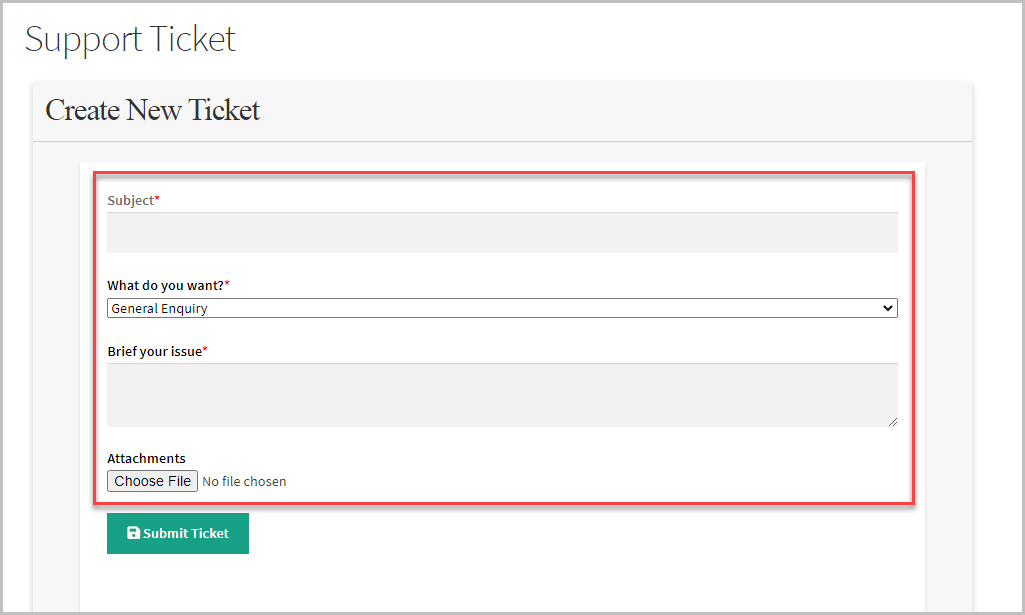Click the "What do you want?" label
Viewport: 1025px width, 615px height.
click(x=164, y=285)
